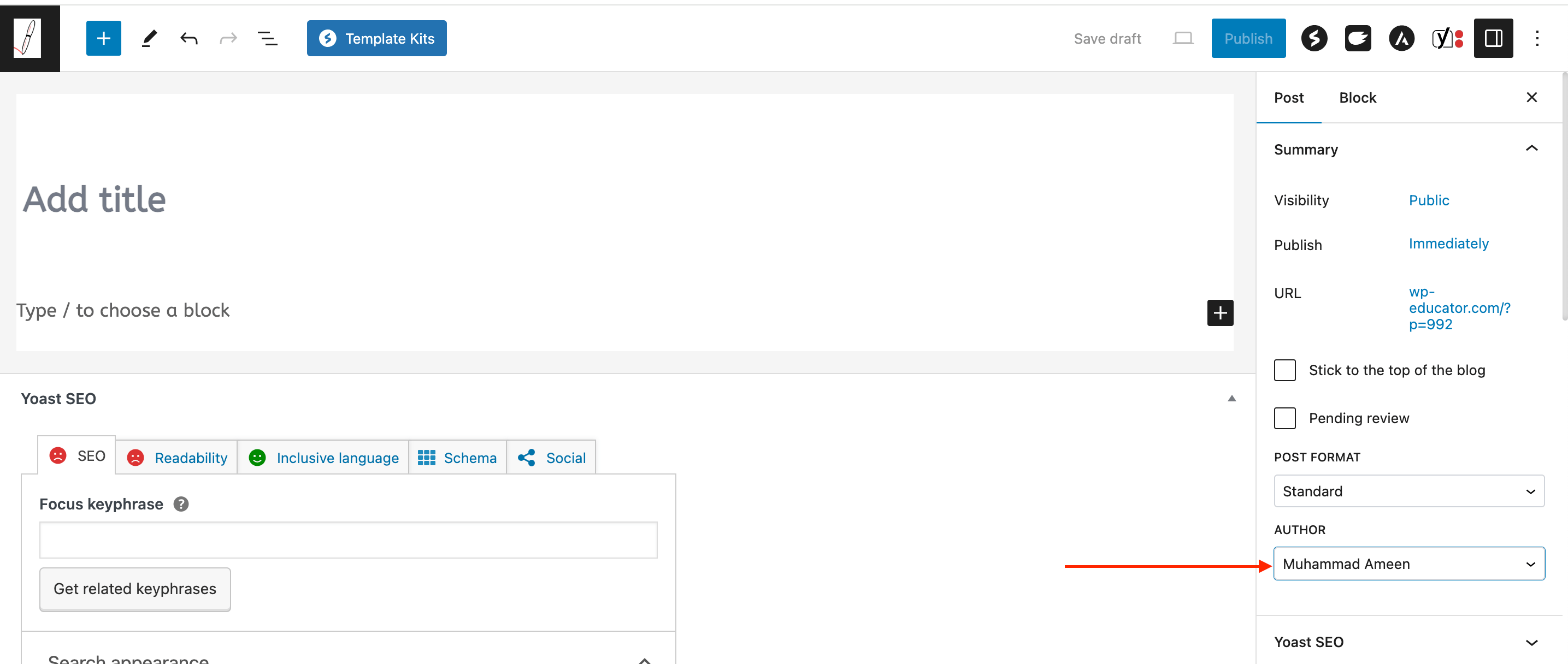Toggle the preview mode icon
The height and width of the screenshot is (664, 1568).
pos(1183,38)
